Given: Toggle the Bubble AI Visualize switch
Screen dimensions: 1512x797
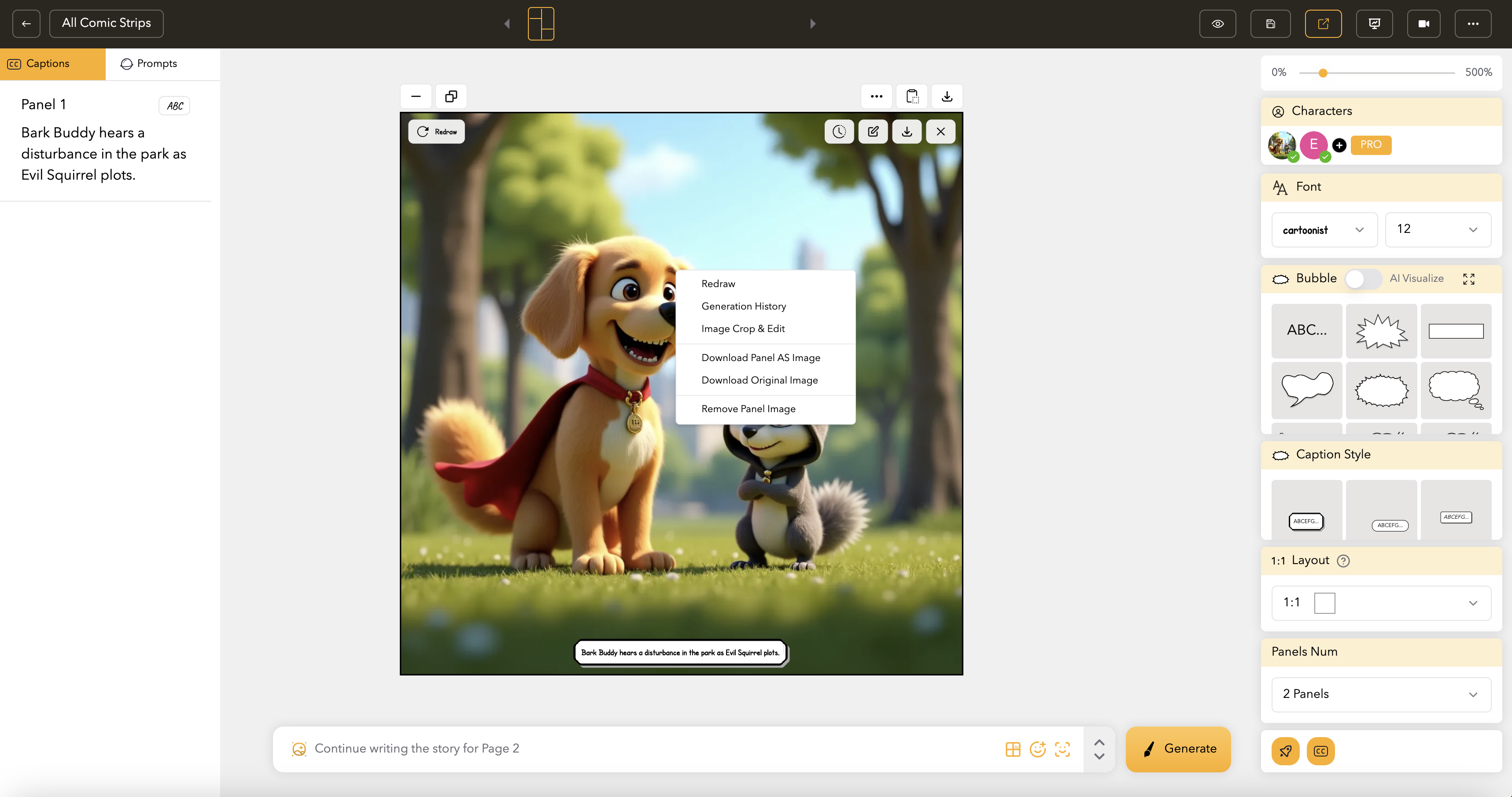Looking at the screenshot, I should 1363,279.
